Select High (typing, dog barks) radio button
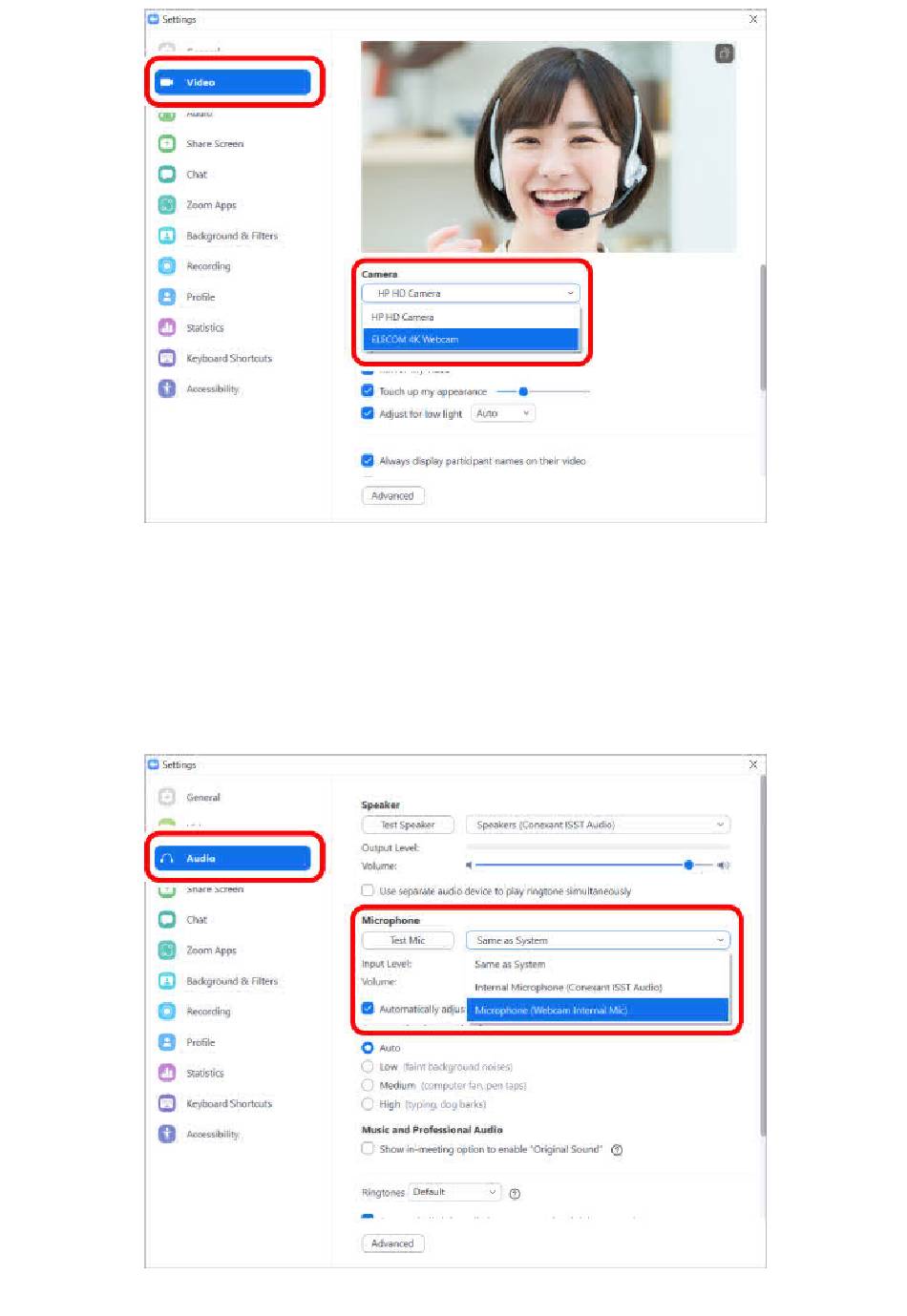Screen dimensions: 907x1316 368,1104
